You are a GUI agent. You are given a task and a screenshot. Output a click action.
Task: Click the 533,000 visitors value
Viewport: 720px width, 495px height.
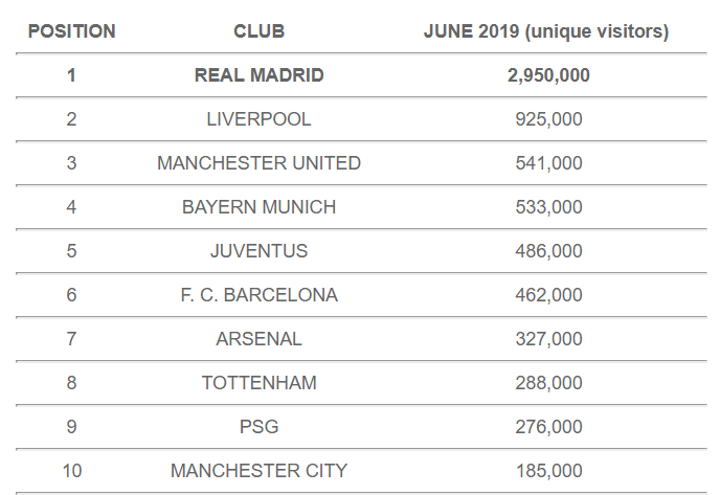(547, 207)
